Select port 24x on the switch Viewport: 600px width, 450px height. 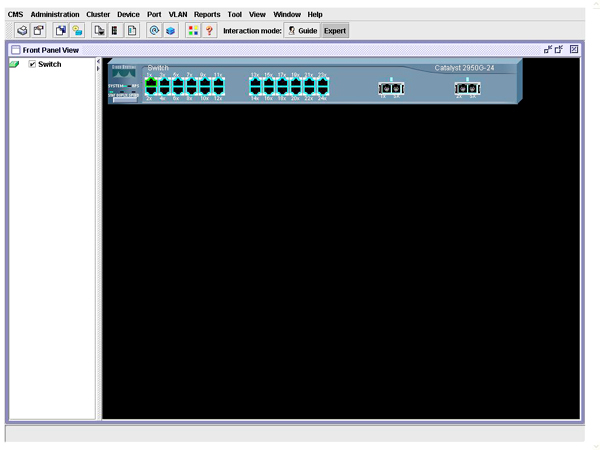pos(323,91)
